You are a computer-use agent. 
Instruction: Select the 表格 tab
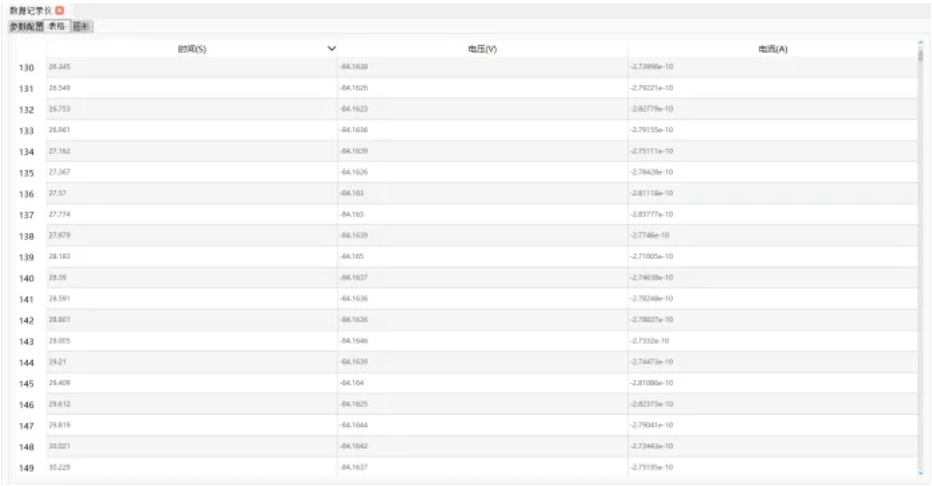pos(56,27)
